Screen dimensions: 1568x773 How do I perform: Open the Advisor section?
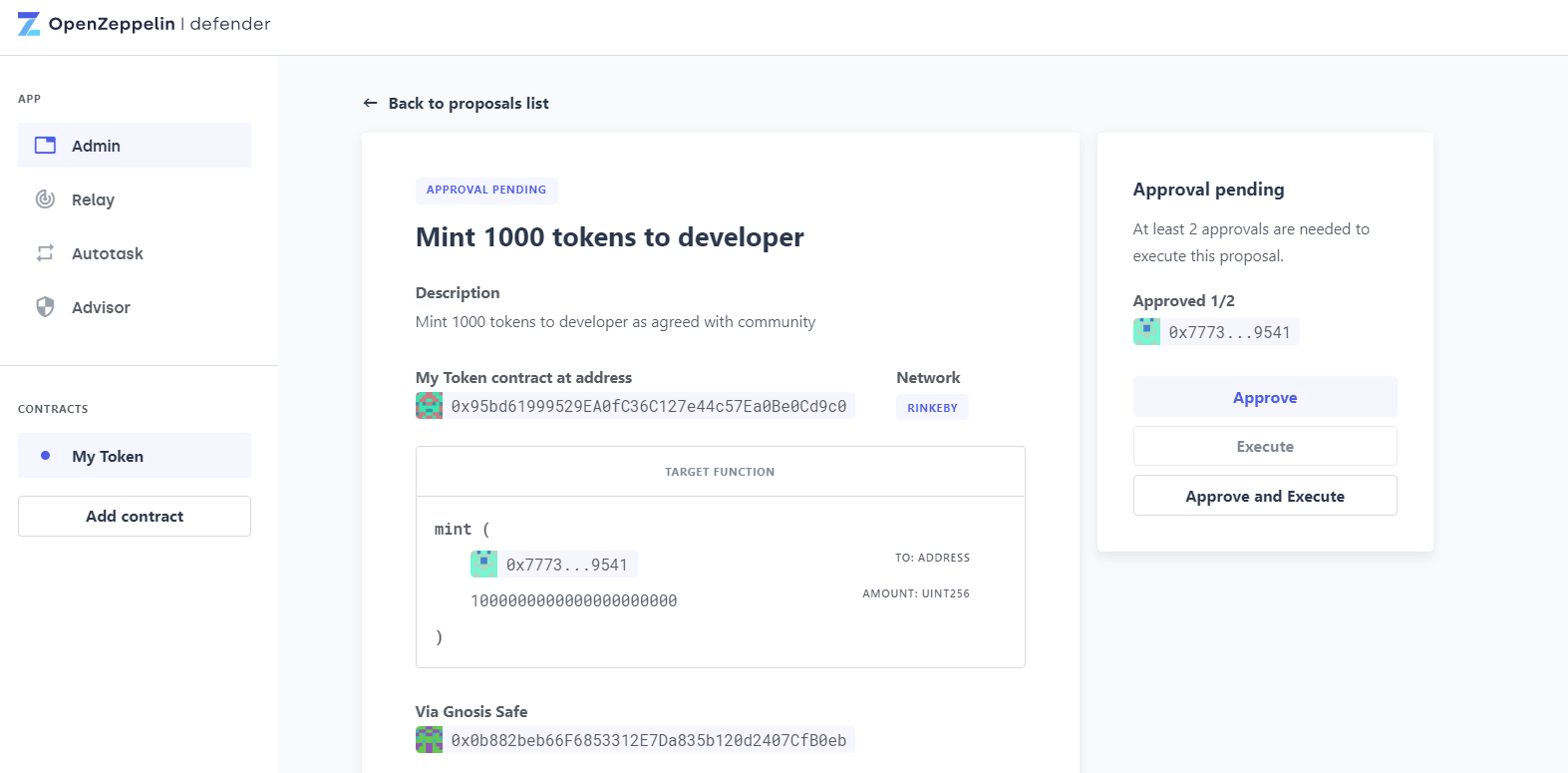pos(135,307)
